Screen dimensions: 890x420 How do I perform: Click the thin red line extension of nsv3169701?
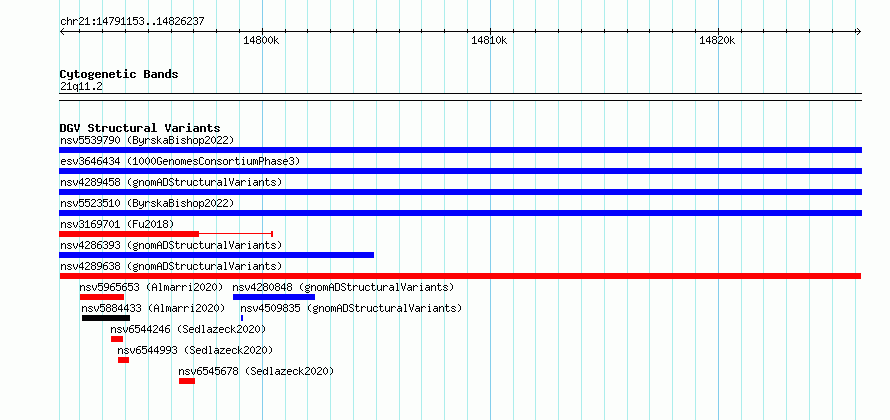click(x=236, y=234)
